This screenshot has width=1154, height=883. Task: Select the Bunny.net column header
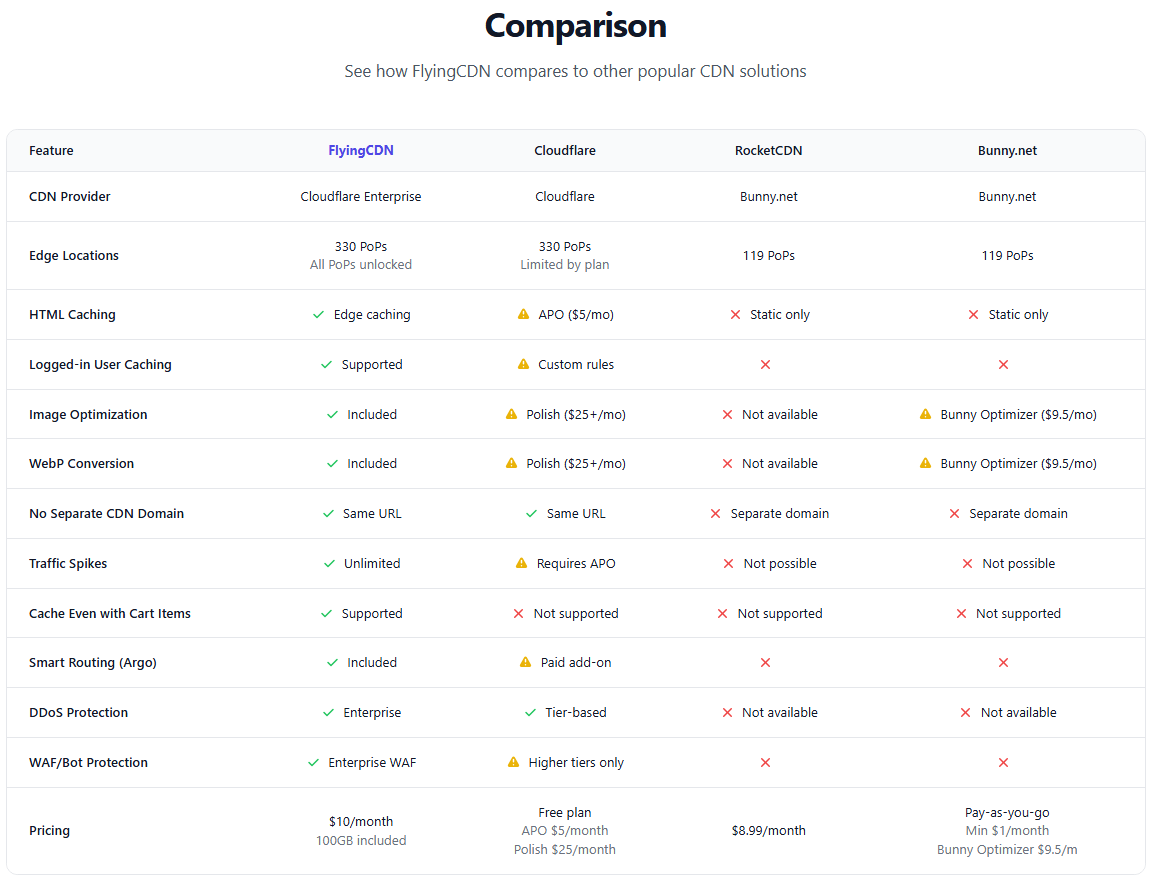tap(1007, 150)
